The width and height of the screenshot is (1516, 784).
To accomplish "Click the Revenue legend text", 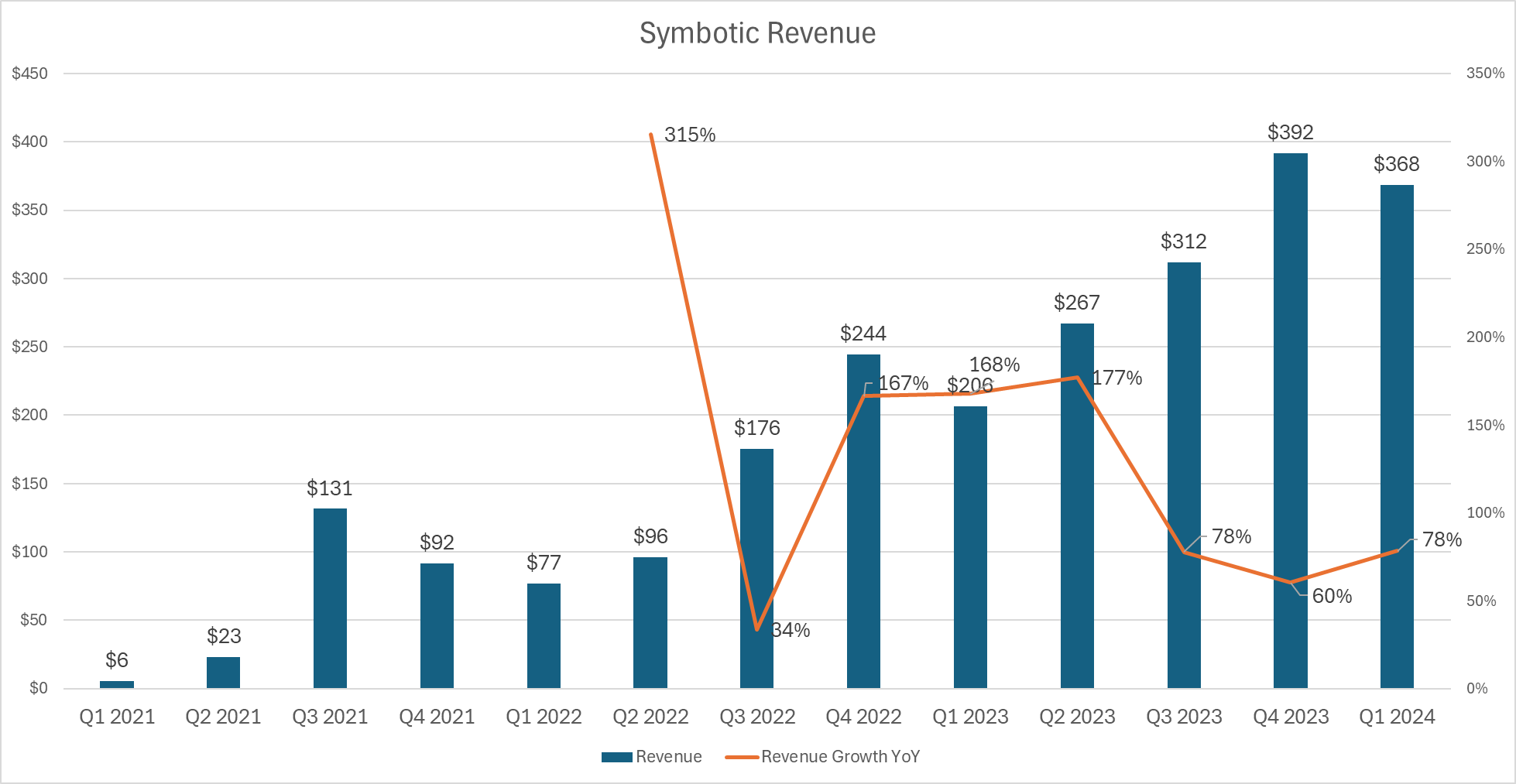I will coord(668,756).
